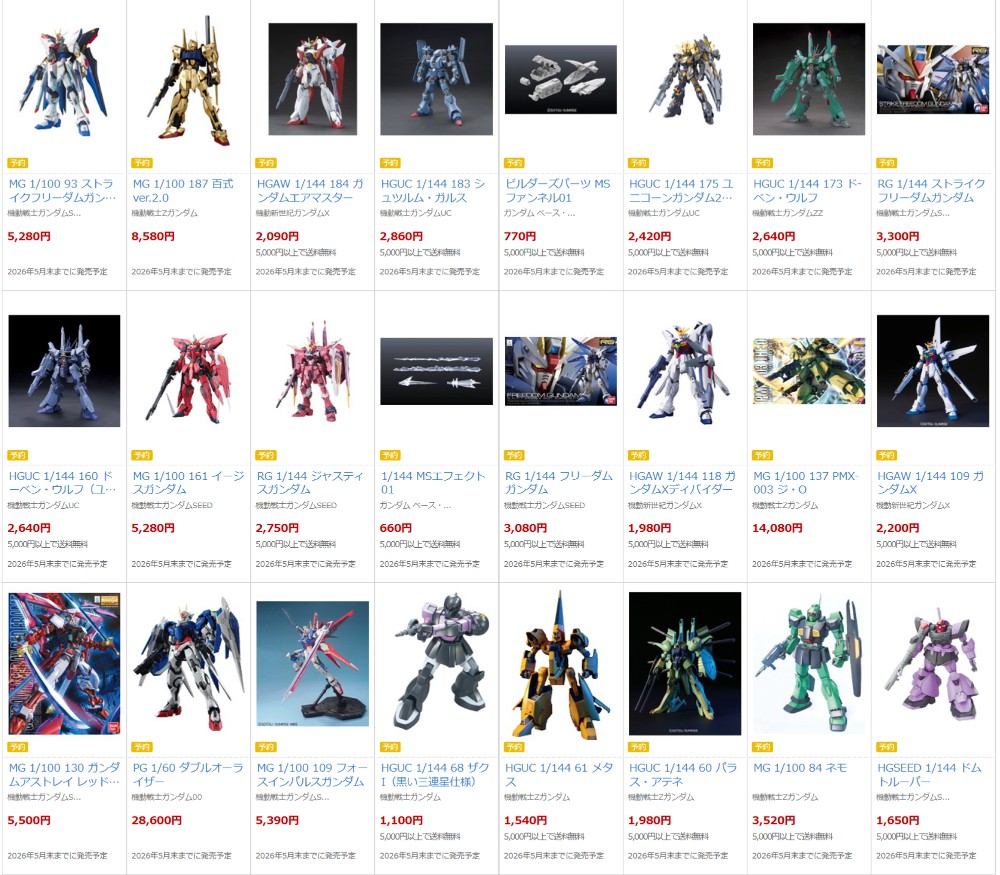Click the 予約 badge under MG ストライクフリーダム image
This screenshot has height=875, width=1000.
(x=17, y=163)
